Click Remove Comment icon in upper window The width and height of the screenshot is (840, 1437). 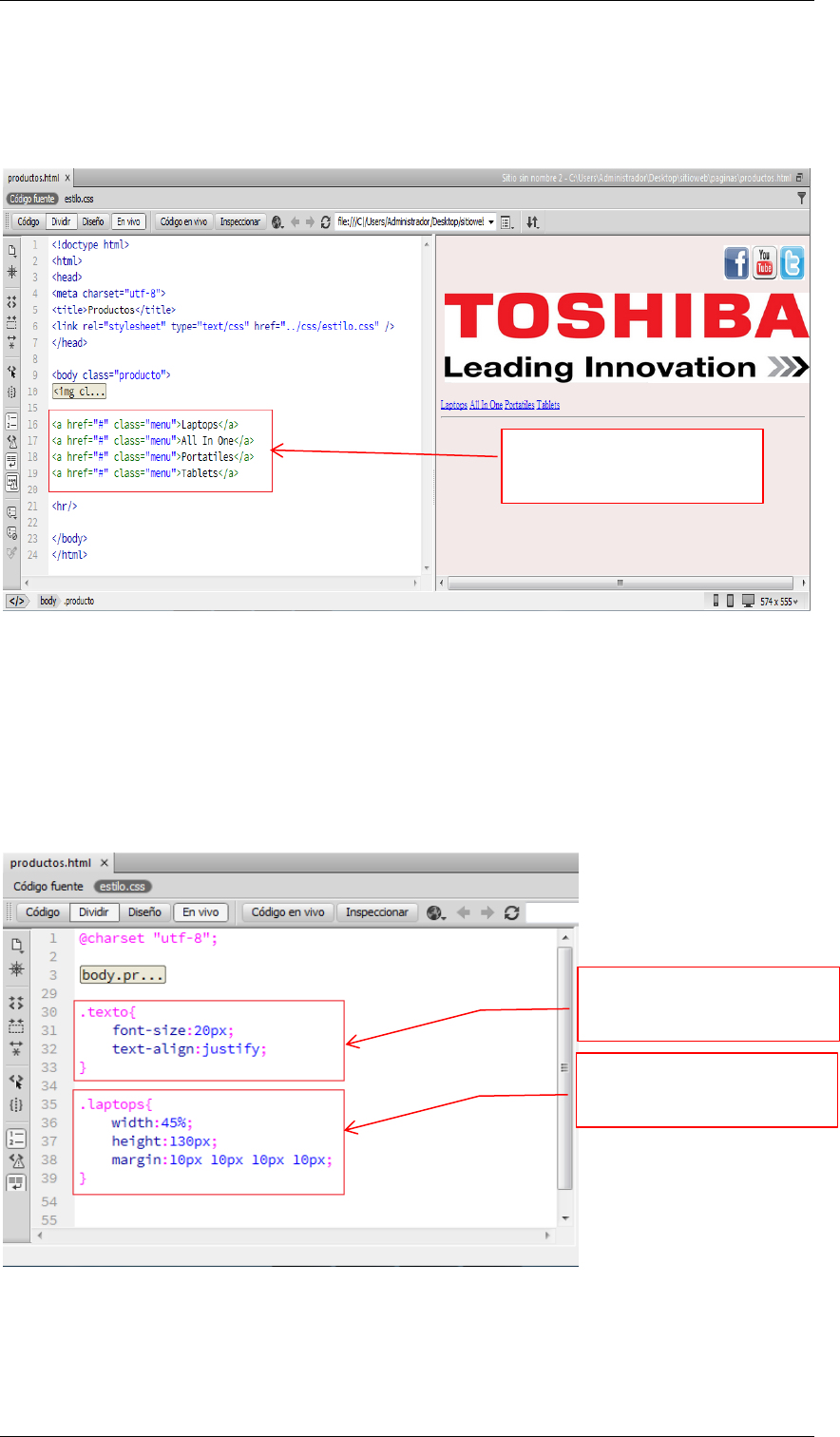(12, 533)
